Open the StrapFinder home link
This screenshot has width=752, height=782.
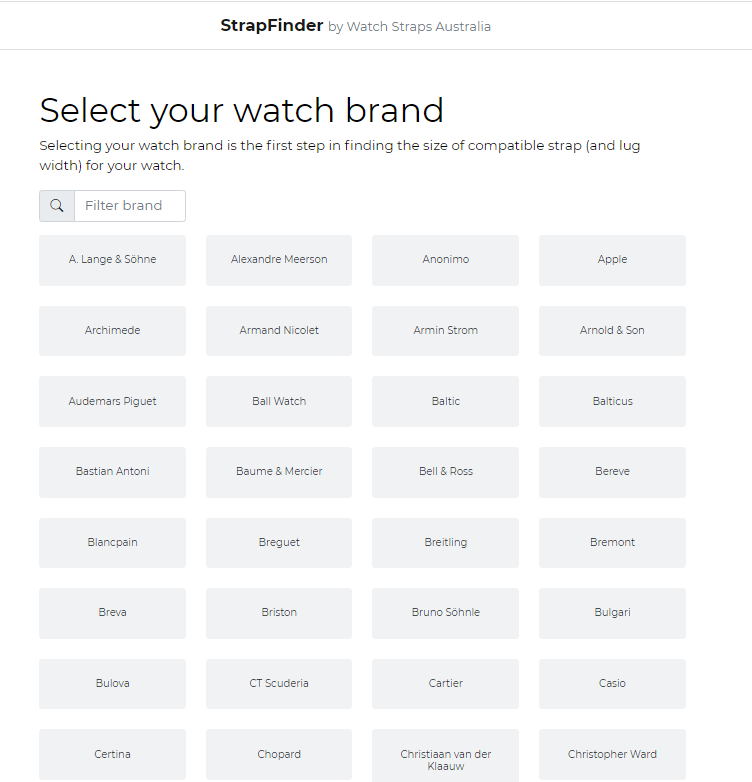tap(272, 26)
